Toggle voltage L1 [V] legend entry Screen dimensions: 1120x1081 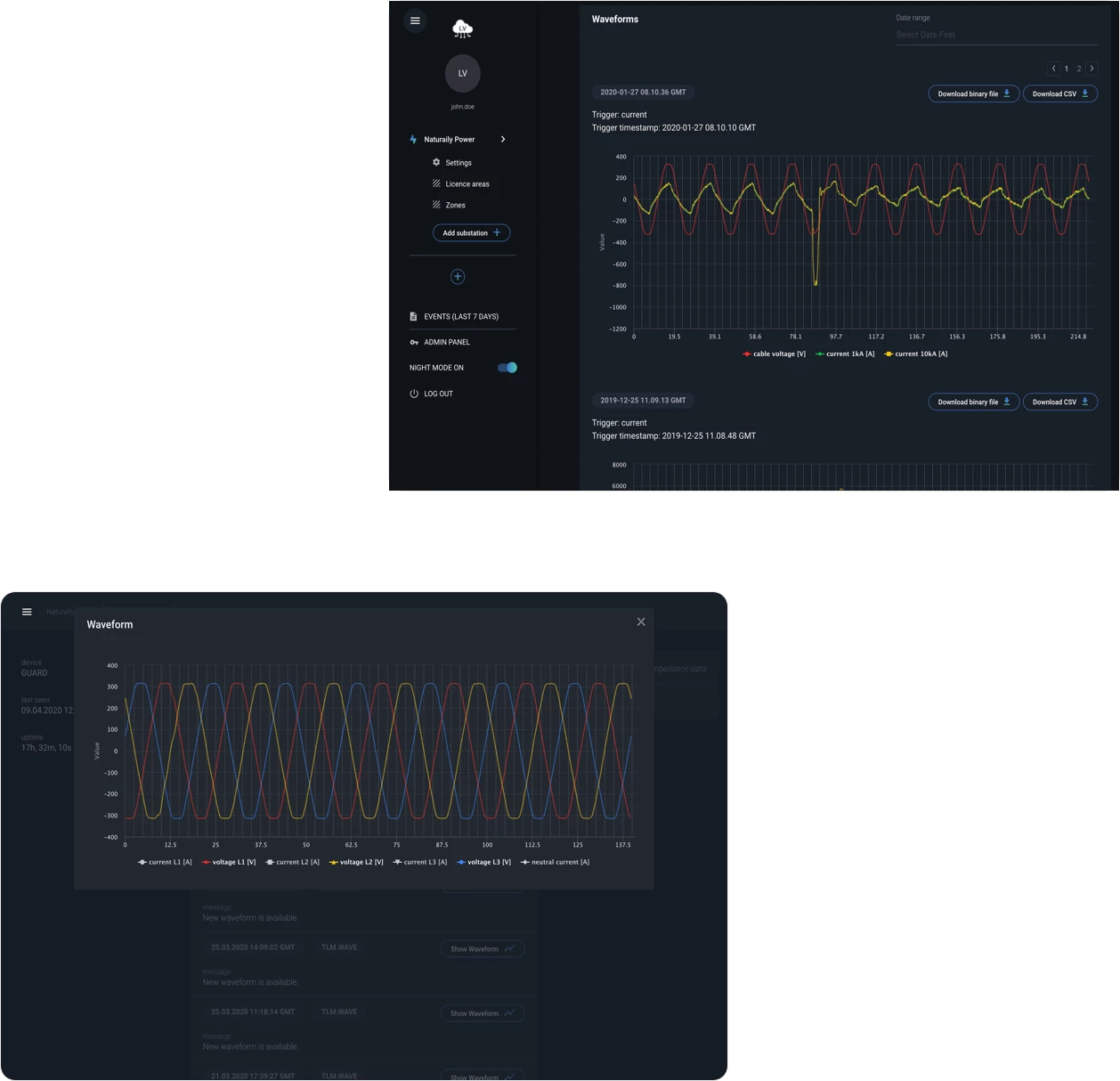[229, 862]
